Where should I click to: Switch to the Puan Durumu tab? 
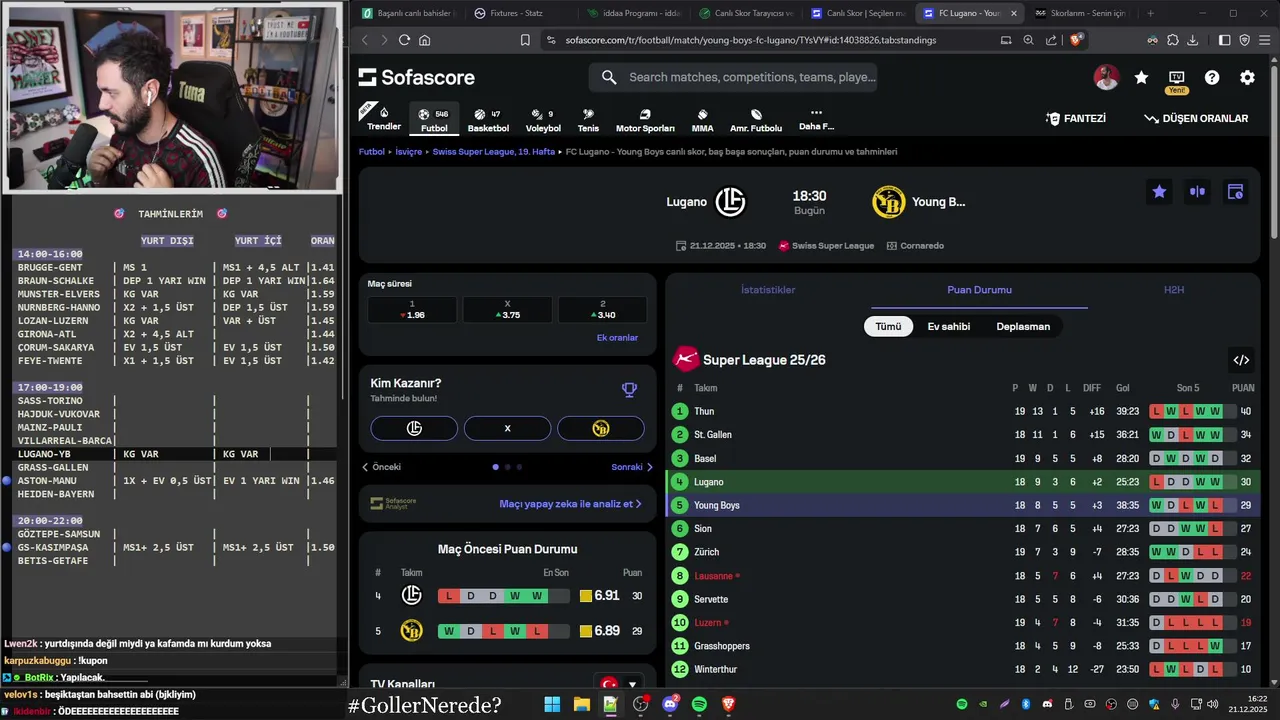point(979,290)
